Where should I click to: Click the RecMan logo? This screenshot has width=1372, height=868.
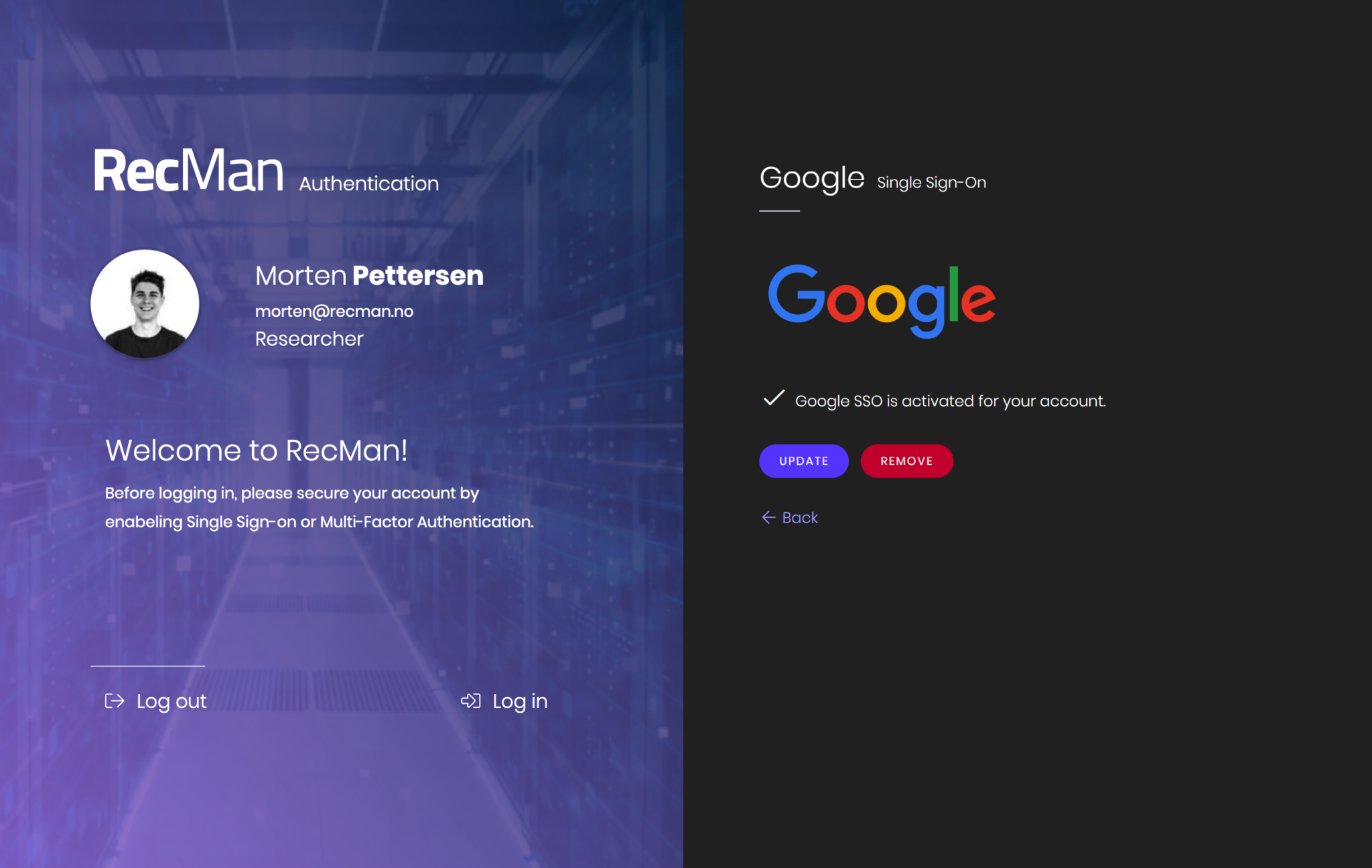(188, 171)
